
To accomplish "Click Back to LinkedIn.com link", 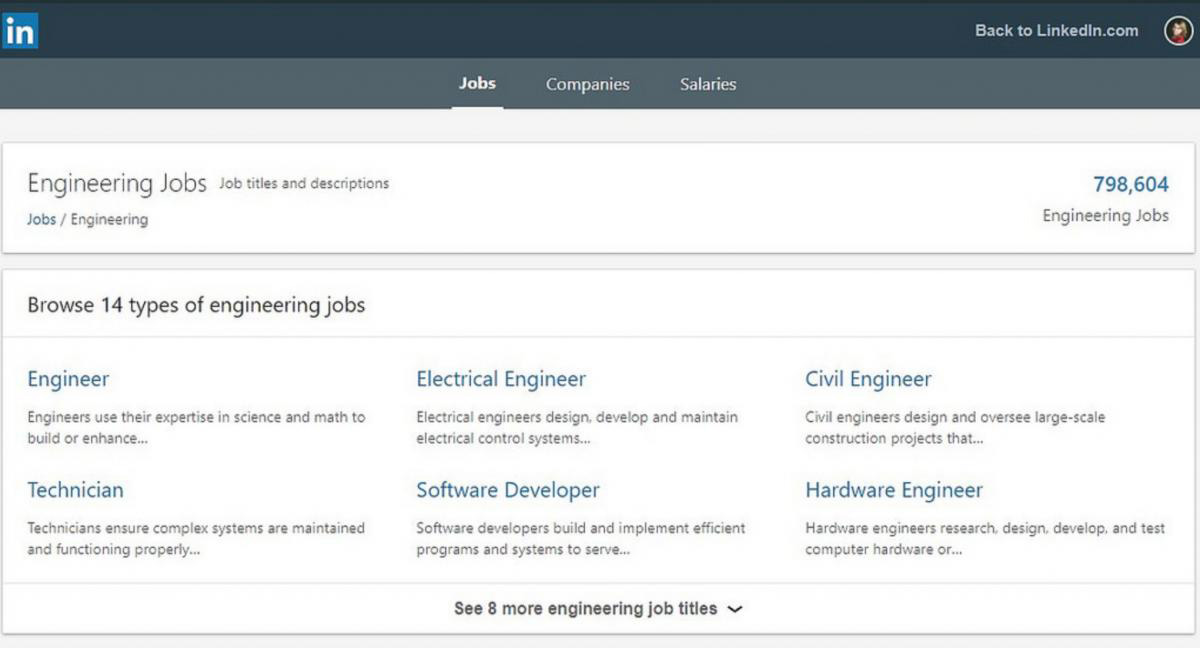I will [1056, 30].
